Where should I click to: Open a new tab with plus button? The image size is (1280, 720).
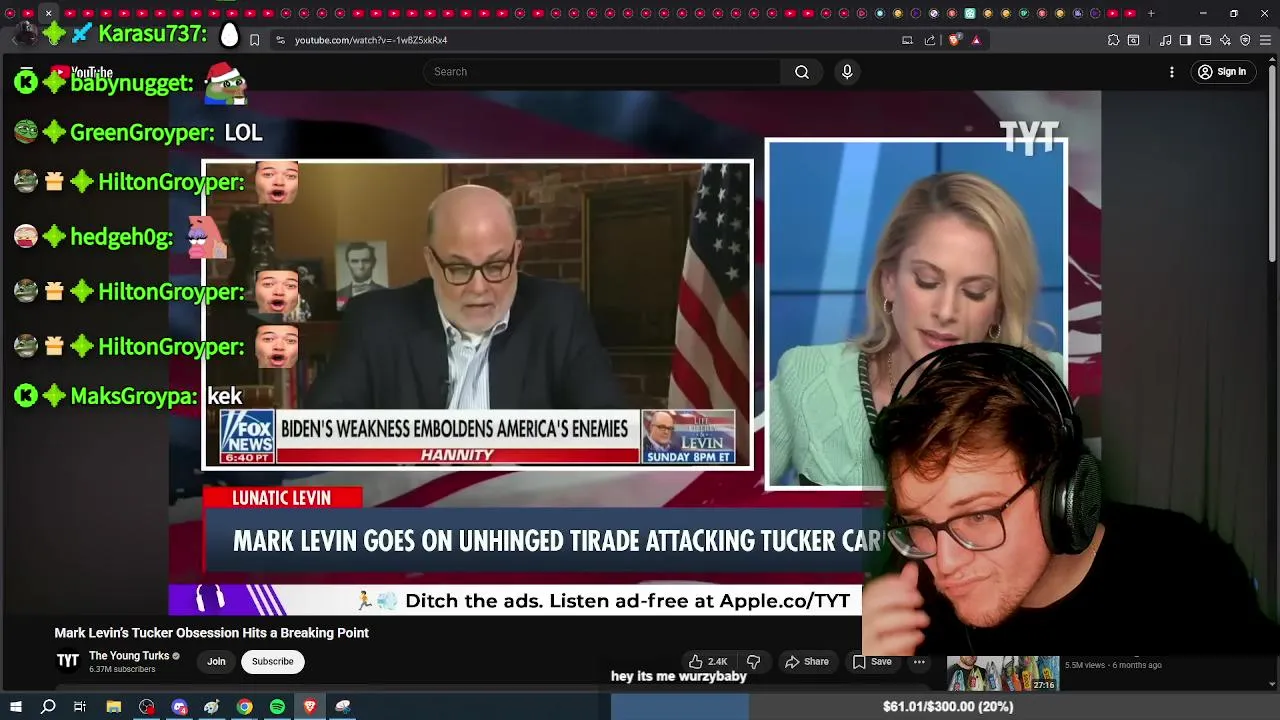click(1151, 13)
